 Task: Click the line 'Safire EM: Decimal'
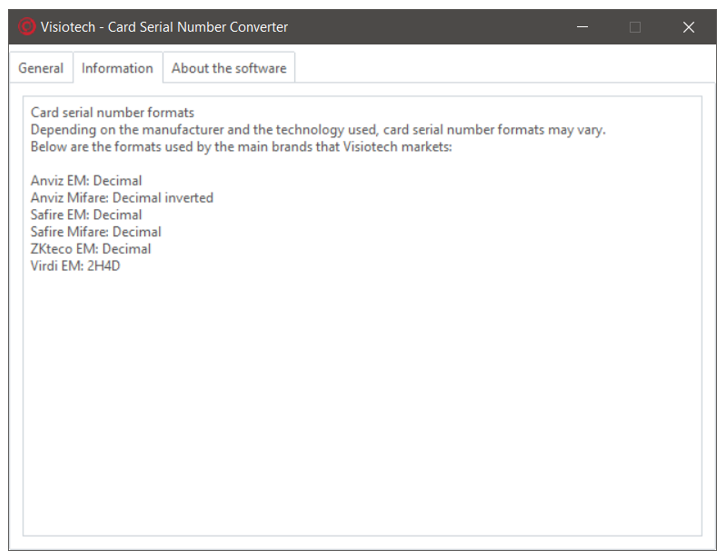[x=86, y=215]
